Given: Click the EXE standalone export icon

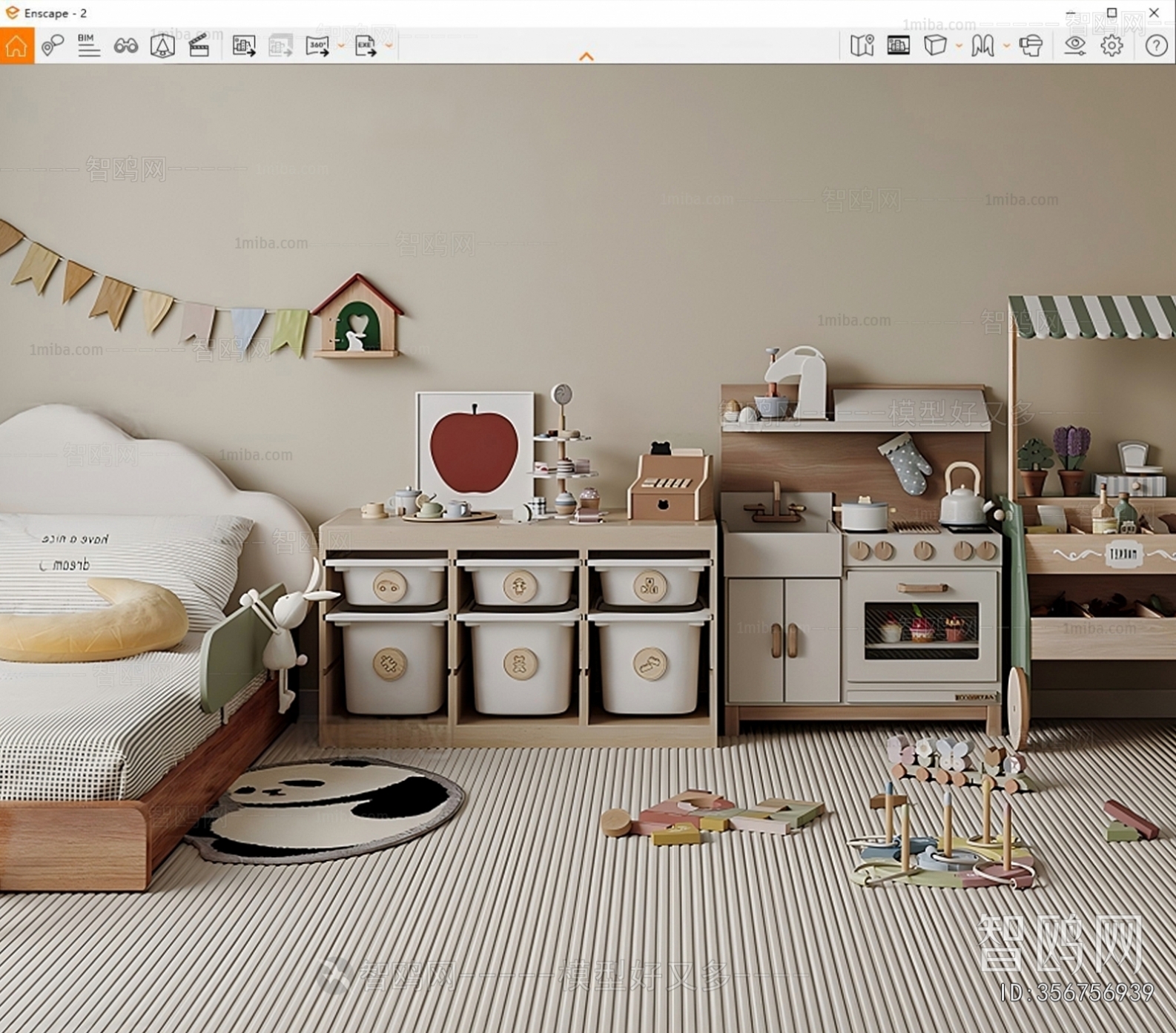Looking at the screenshot, I should 366,46.
